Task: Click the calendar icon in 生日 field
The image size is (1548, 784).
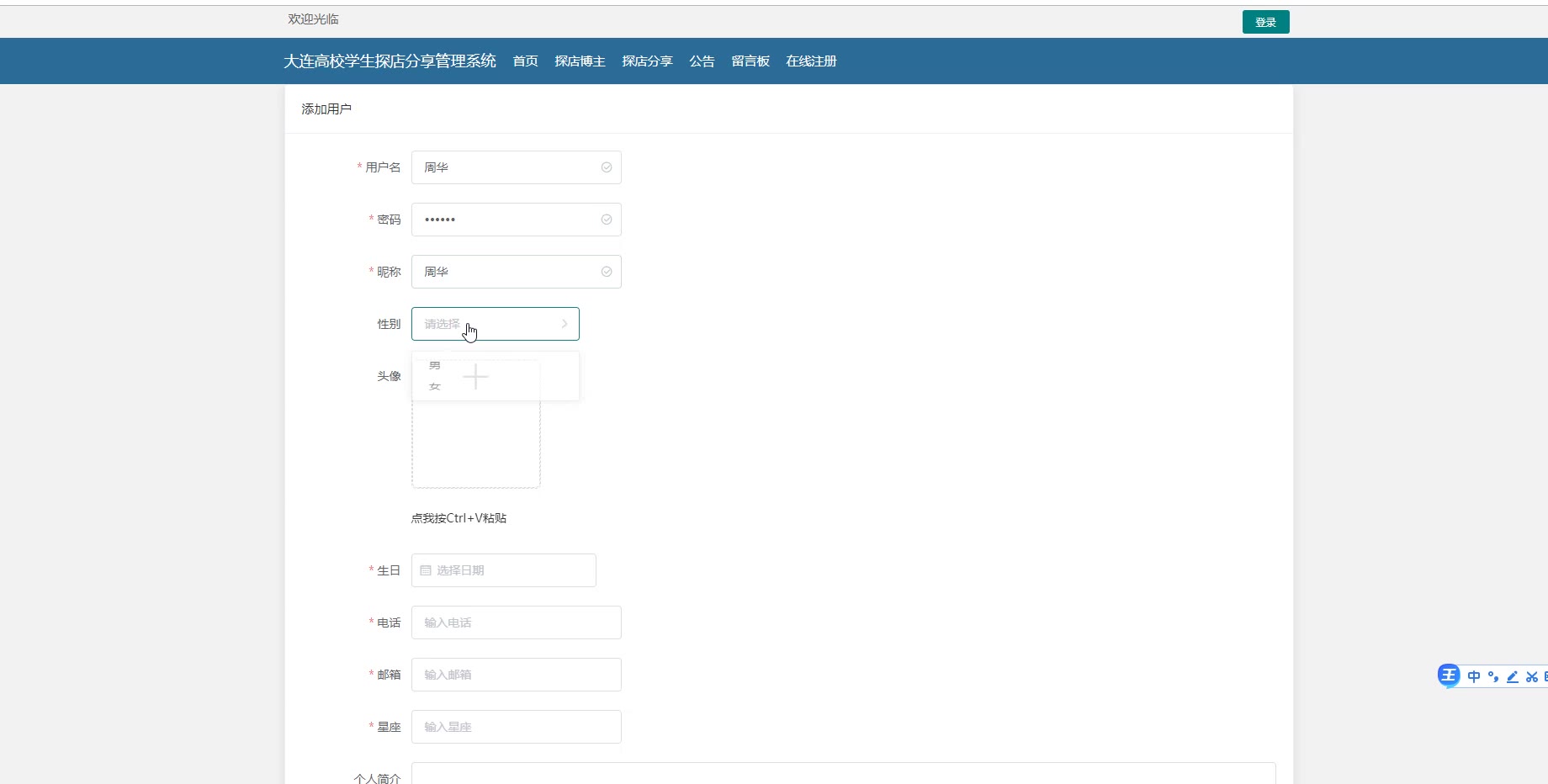Action: (x=426, y=570)
